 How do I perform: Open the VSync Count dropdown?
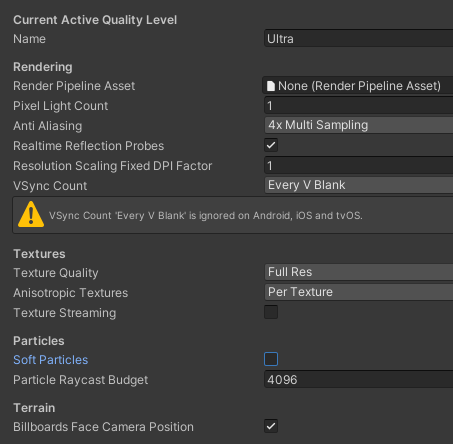click(359, 185)
